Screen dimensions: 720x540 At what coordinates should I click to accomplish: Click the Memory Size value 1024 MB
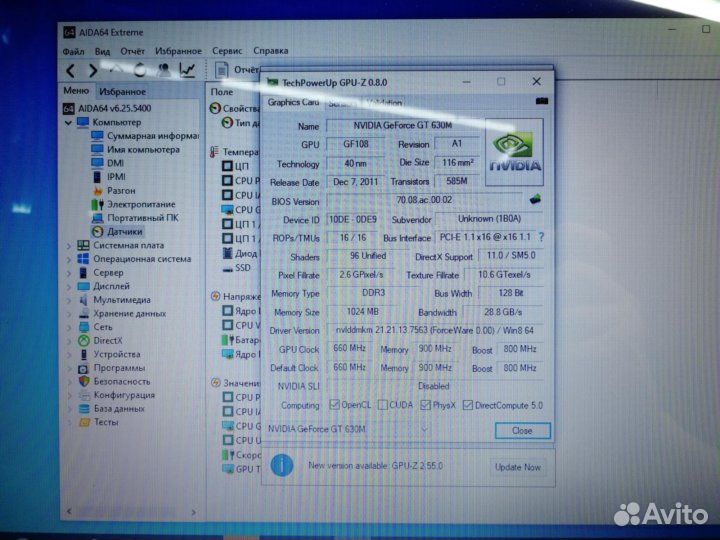tap(362, 312)
